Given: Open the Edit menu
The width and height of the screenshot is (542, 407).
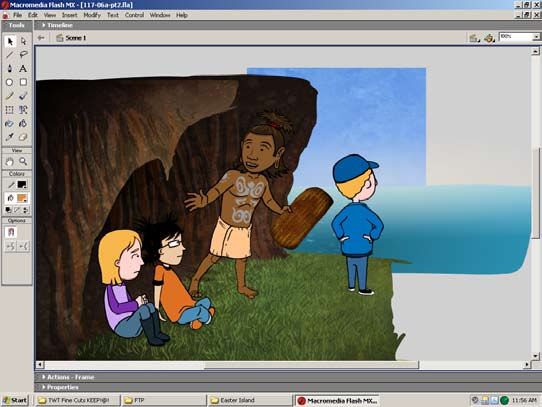Looking at the screenshot, I should point(33,15).
